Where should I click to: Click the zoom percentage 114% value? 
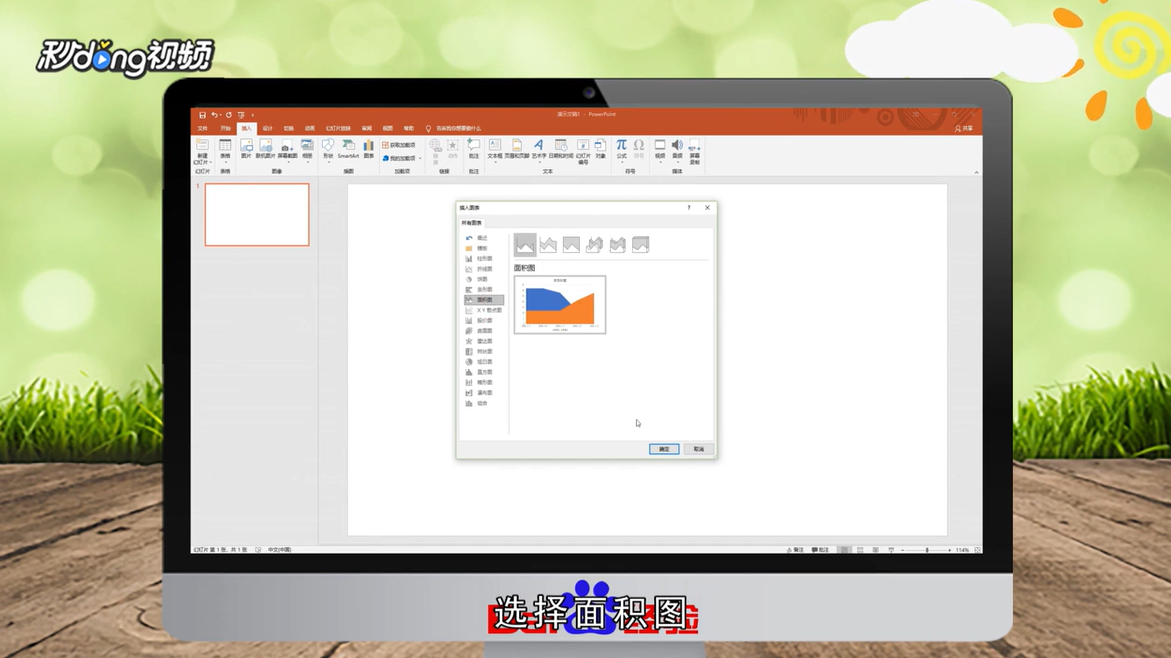point(962,550)
